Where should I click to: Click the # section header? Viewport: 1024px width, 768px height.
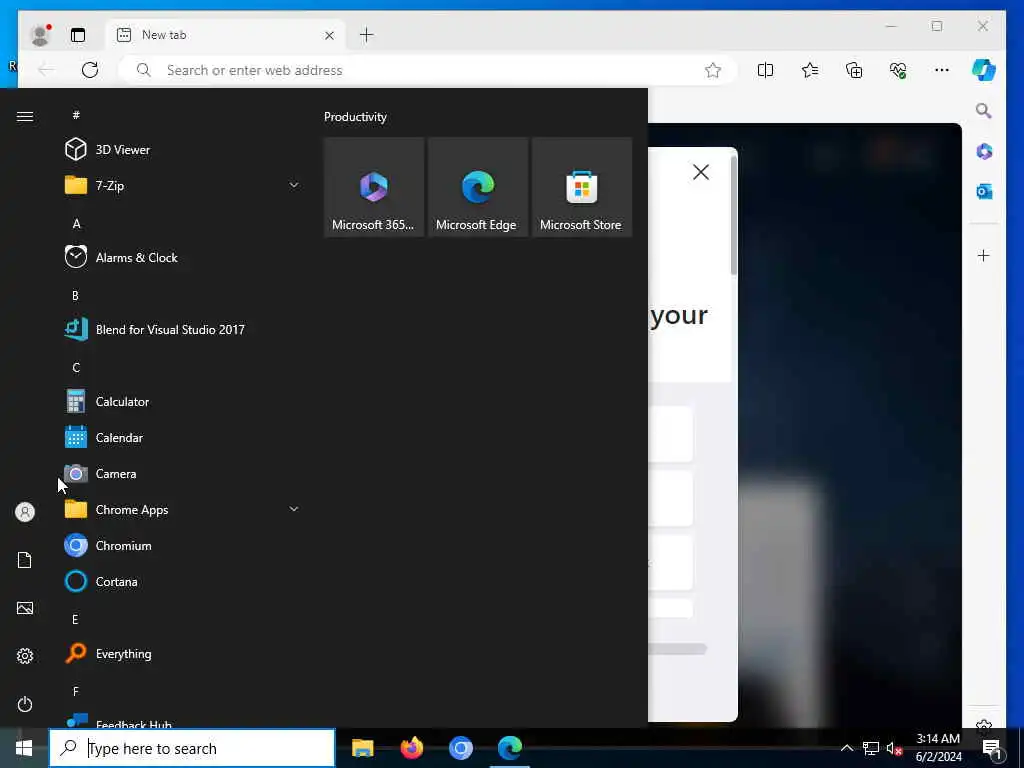[76, 115]
